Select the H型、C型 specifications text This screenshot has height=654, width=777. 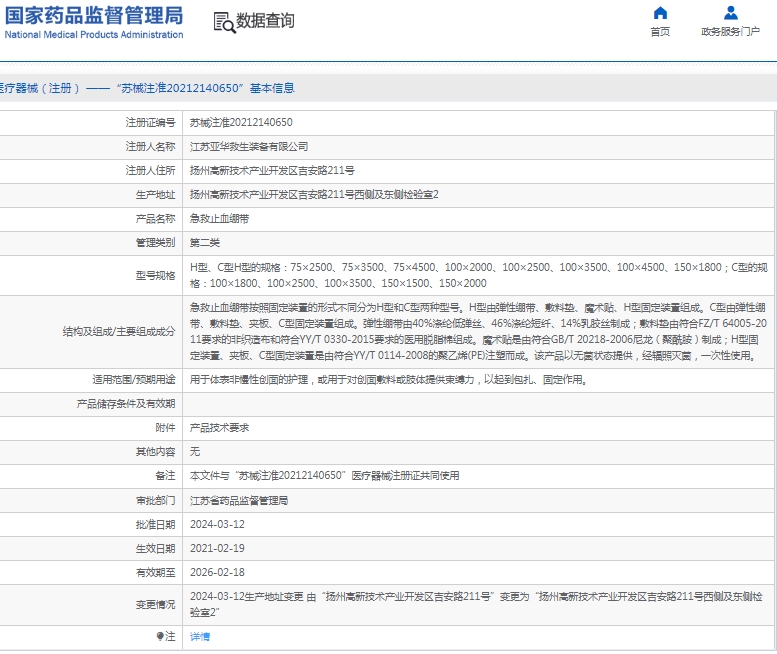pyautogui.click(x=479, y=275)
